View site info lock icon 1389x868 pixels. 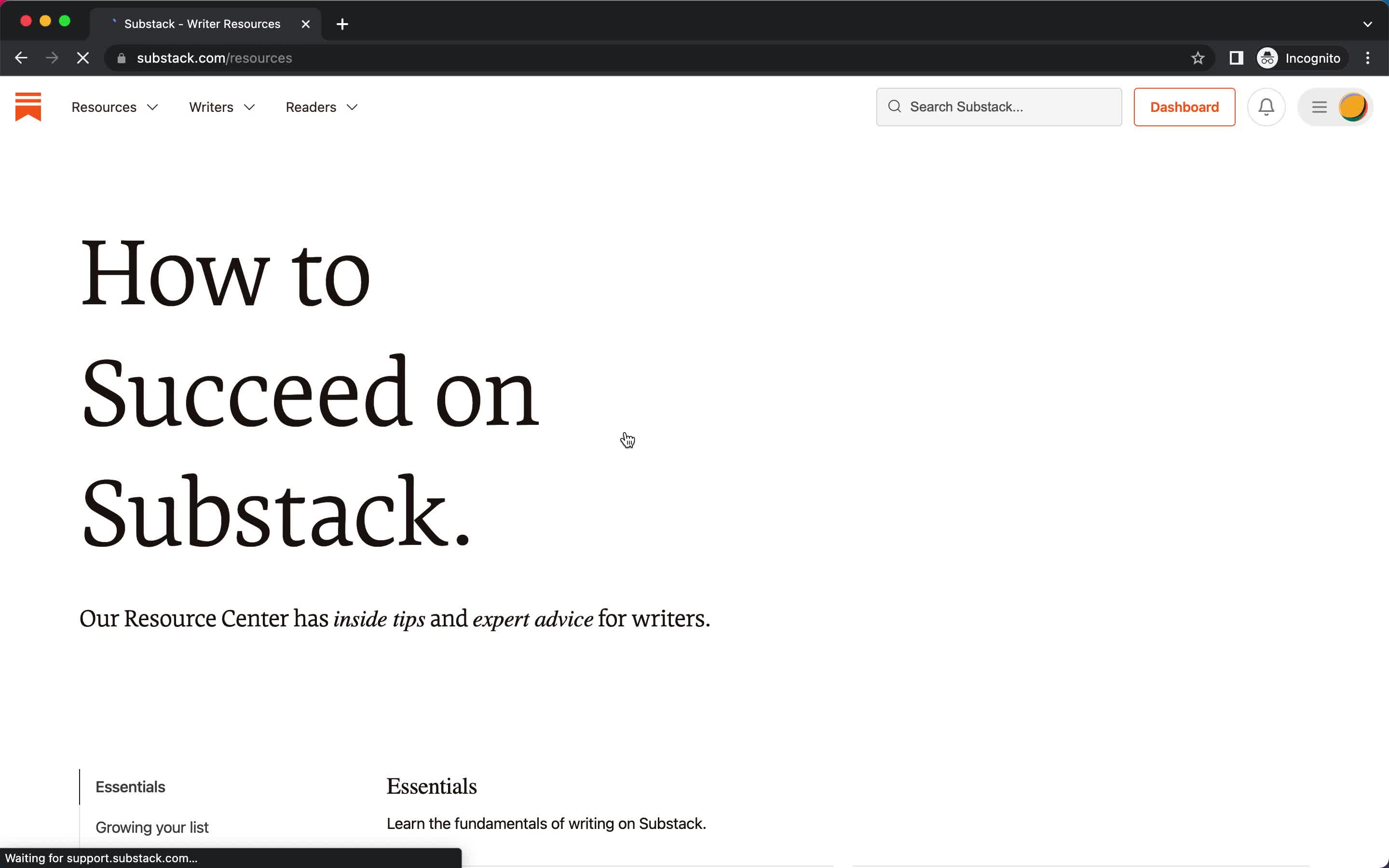[x=121, y=58]
